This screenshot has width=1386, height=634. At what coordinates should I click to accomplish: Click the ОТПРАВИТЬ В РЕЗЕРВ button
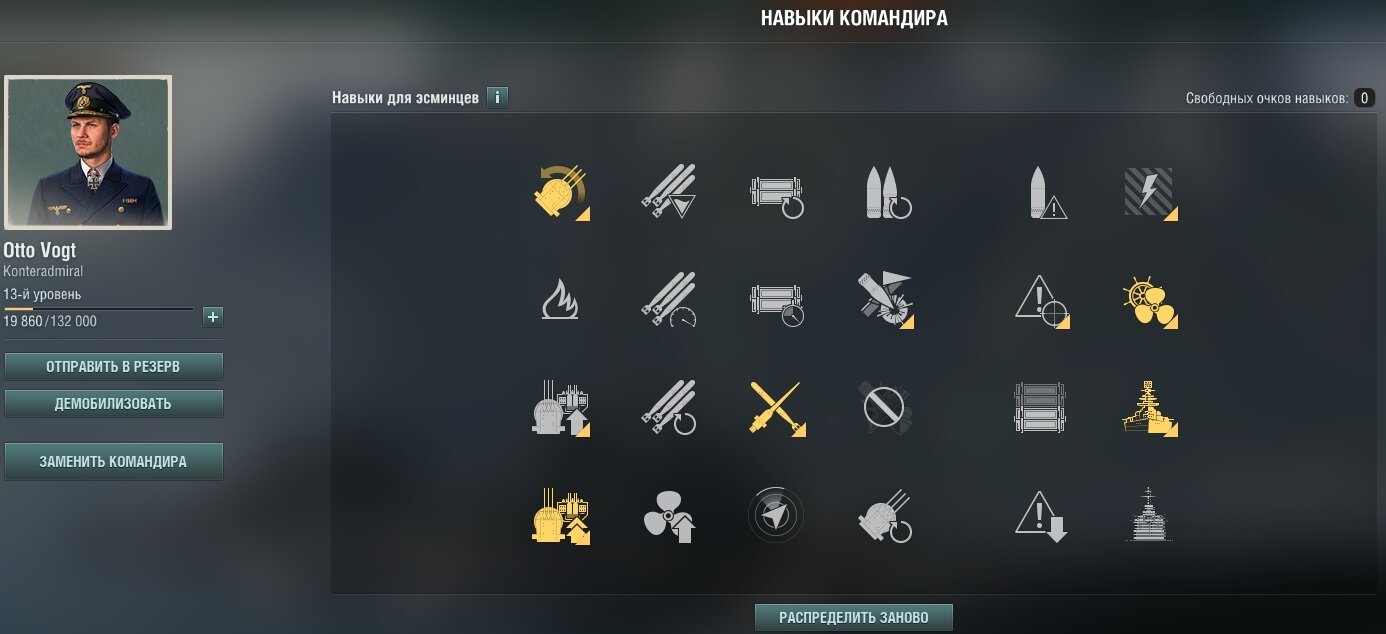[113, 367]
